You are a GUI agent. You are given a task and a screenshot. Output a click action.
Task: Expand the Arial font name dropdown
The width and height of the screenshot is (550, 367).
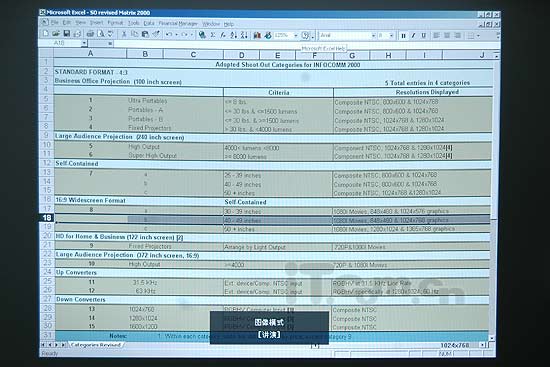click(x=373, y=35)
